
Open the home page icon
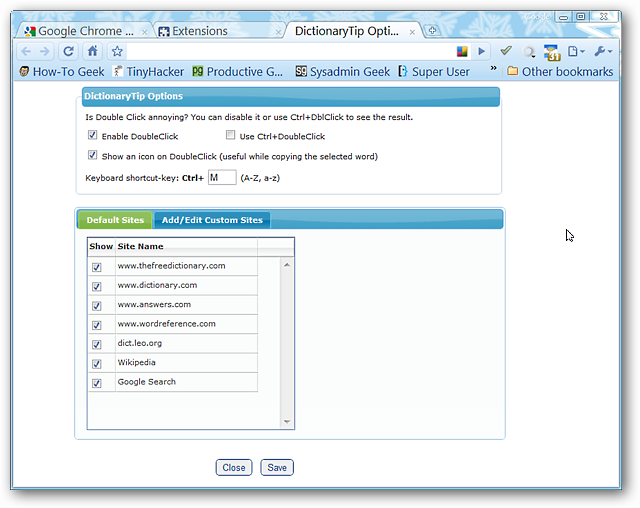[x=93, y=51]
